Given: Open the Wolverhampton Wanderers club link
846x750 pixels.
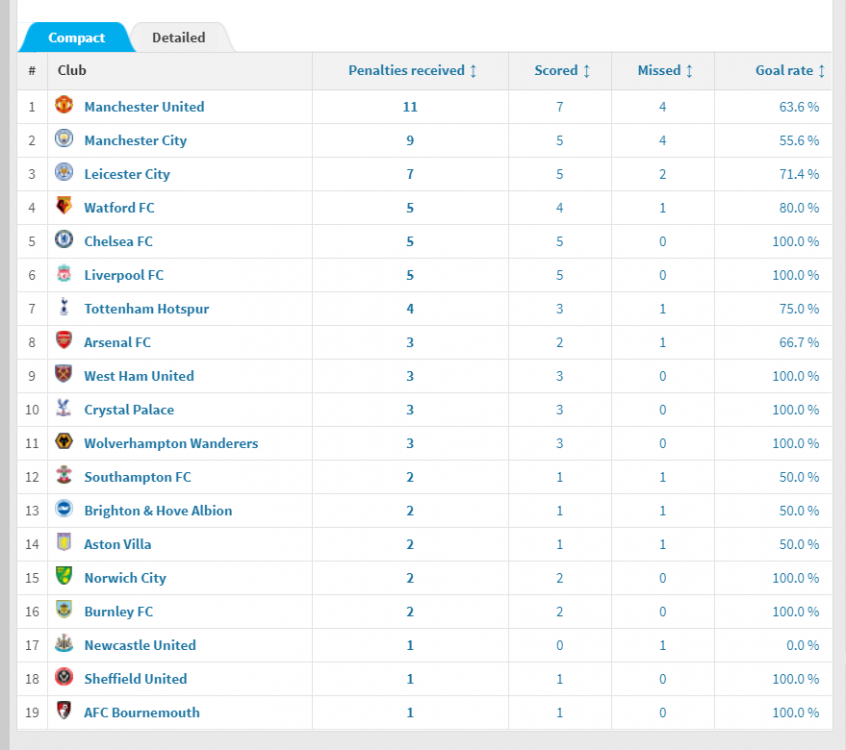Looking at the screenshot, I should 170,443.
